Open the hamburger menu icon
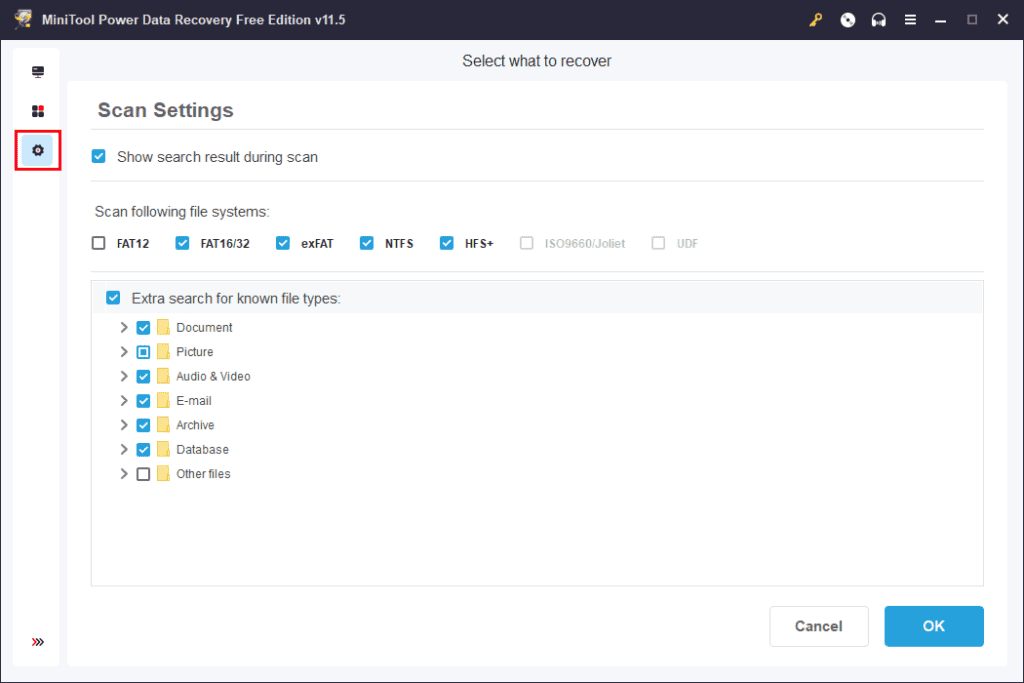Image resolution: width=1024 pixels, height=683 pixels. click(x=910, y=20)
